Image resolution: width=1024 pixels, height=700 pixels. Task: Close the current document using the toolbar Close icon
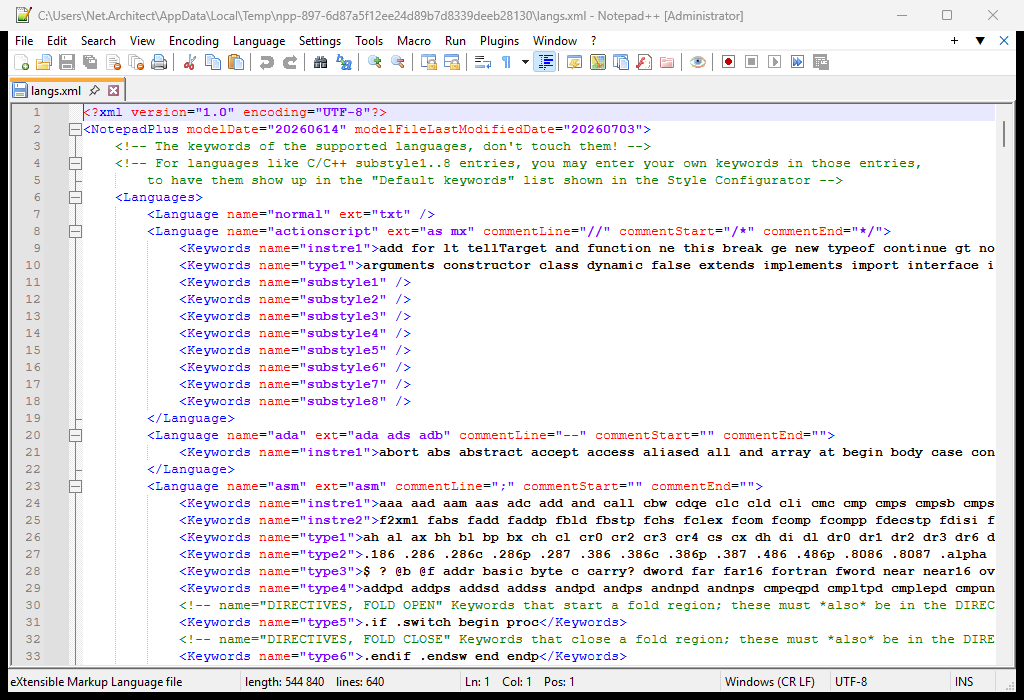113,62
